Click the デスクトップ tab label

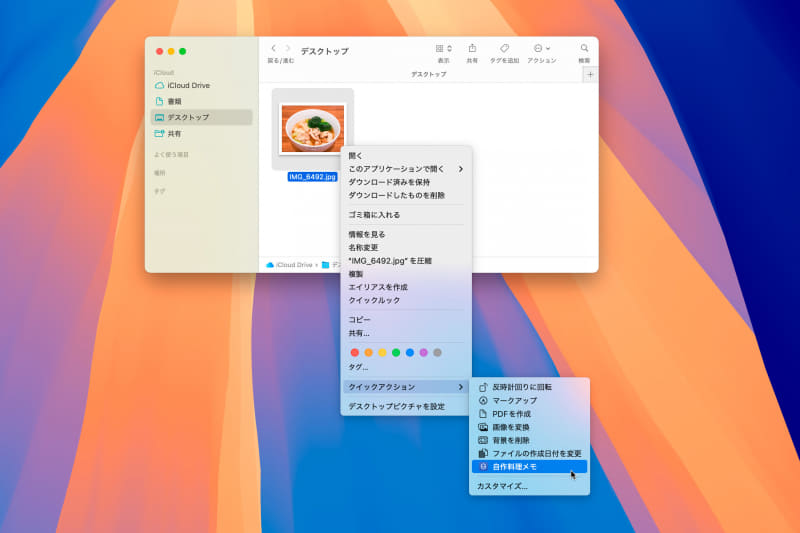(429, 74)
